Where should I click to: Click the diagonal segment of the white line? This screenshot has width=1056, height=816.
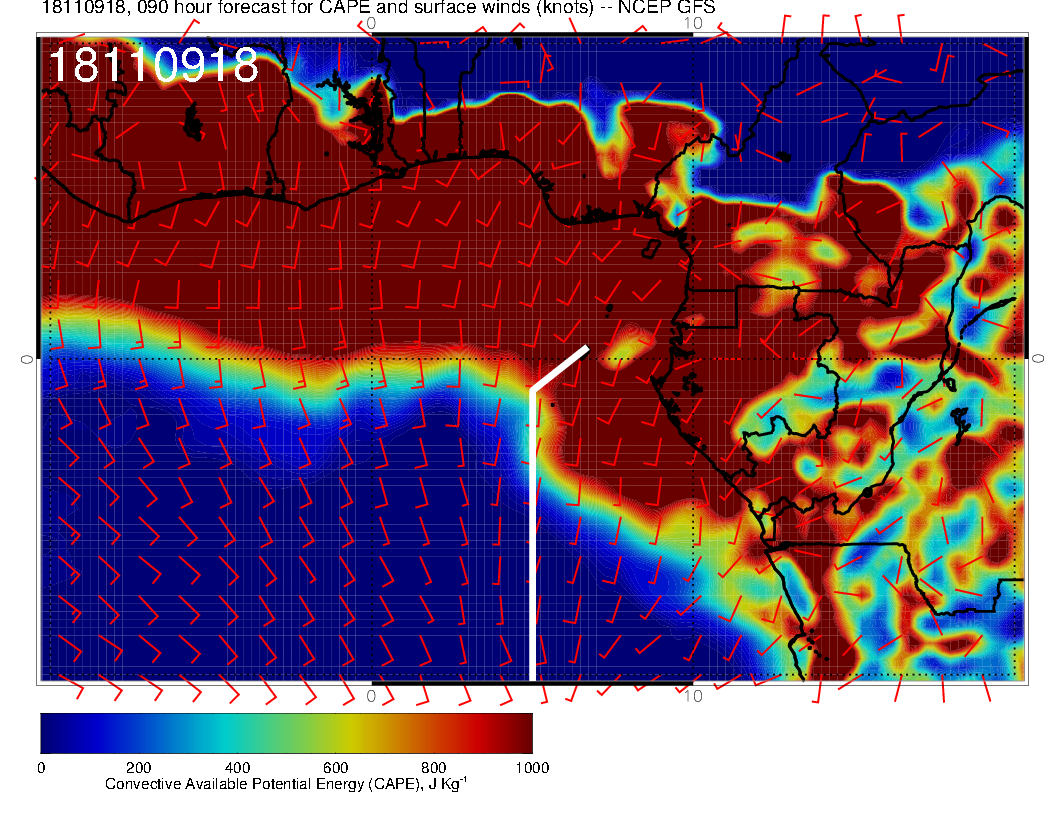[559, 368]
